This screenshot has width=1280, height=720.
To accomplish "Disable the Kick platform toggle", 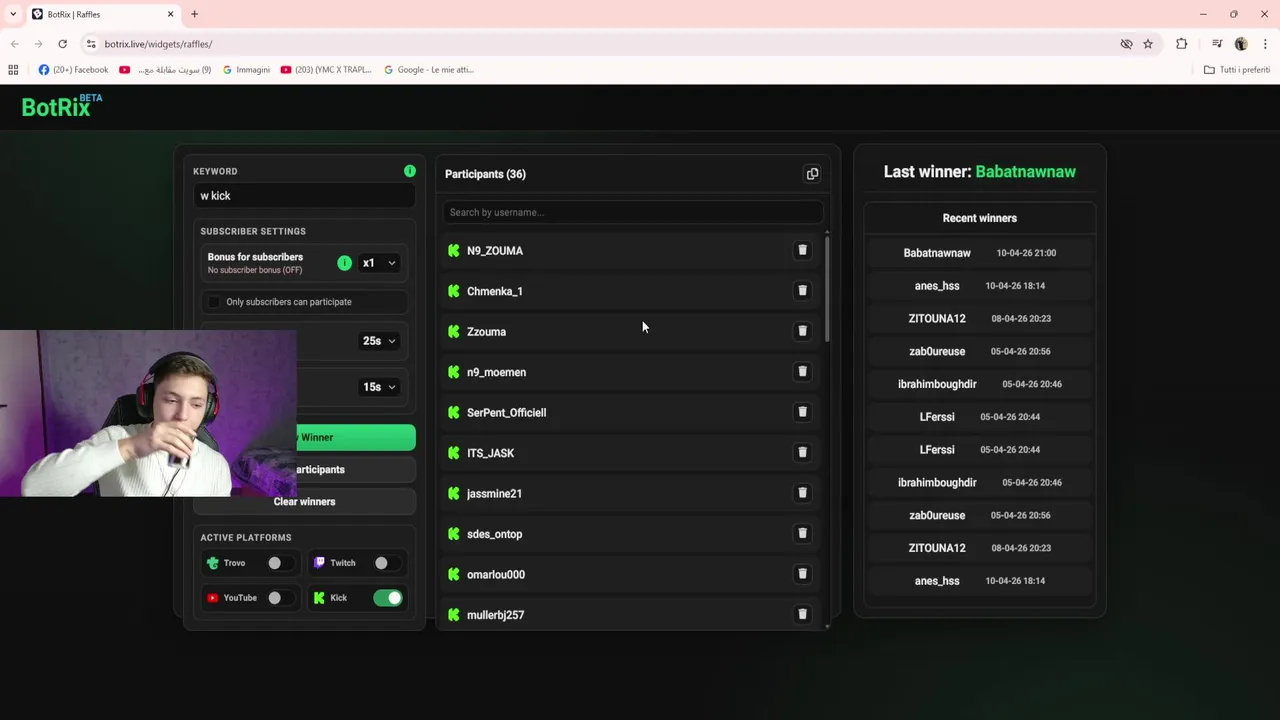I will point(388,598).
